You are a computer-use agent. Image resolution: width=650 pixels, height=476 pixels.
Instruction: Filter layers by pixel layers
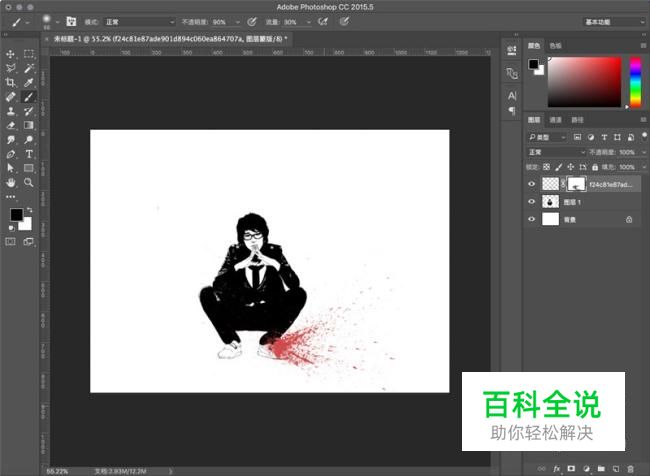click(x=577, y=137)
